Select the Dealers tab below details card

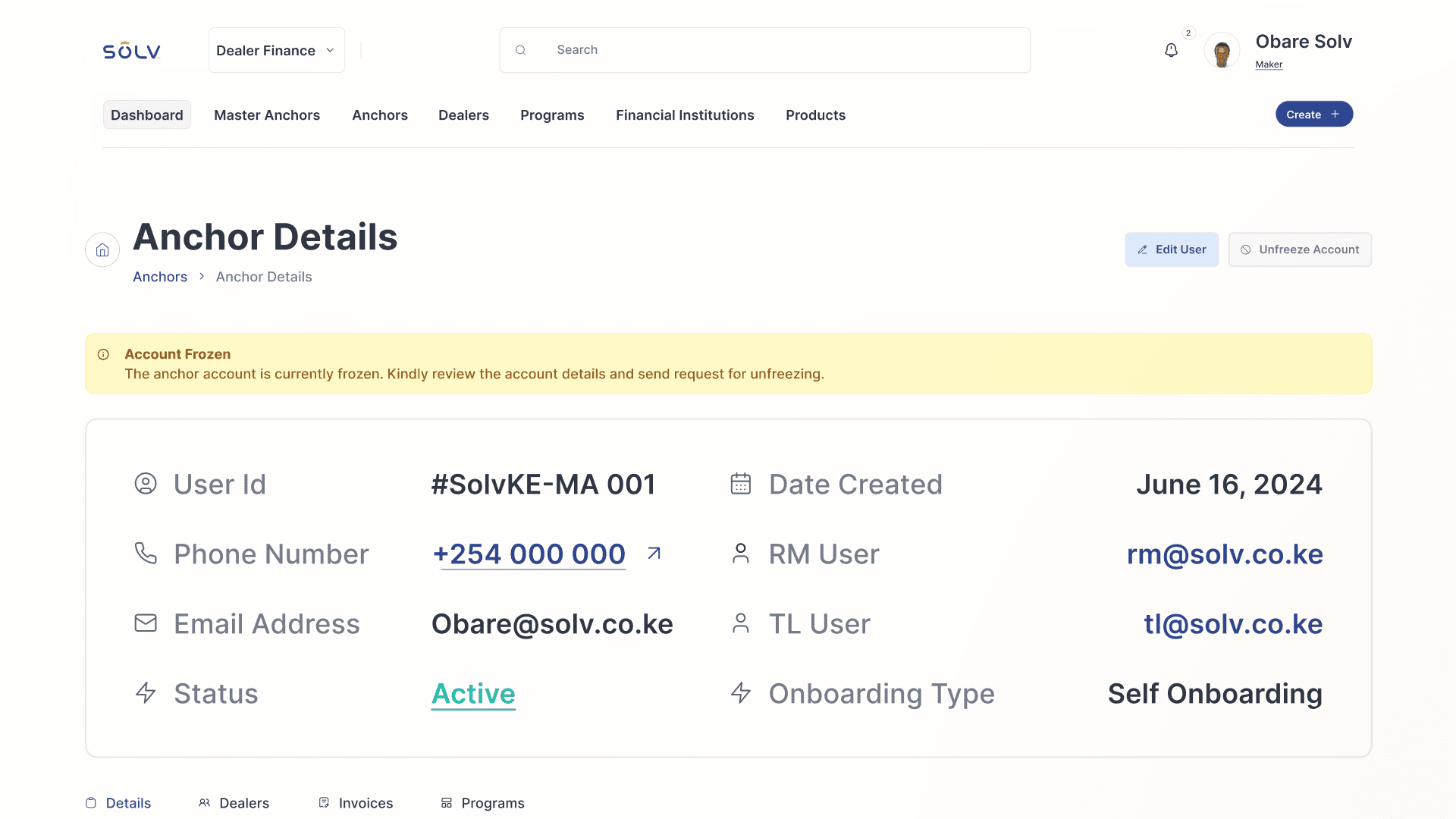point(234,802)
